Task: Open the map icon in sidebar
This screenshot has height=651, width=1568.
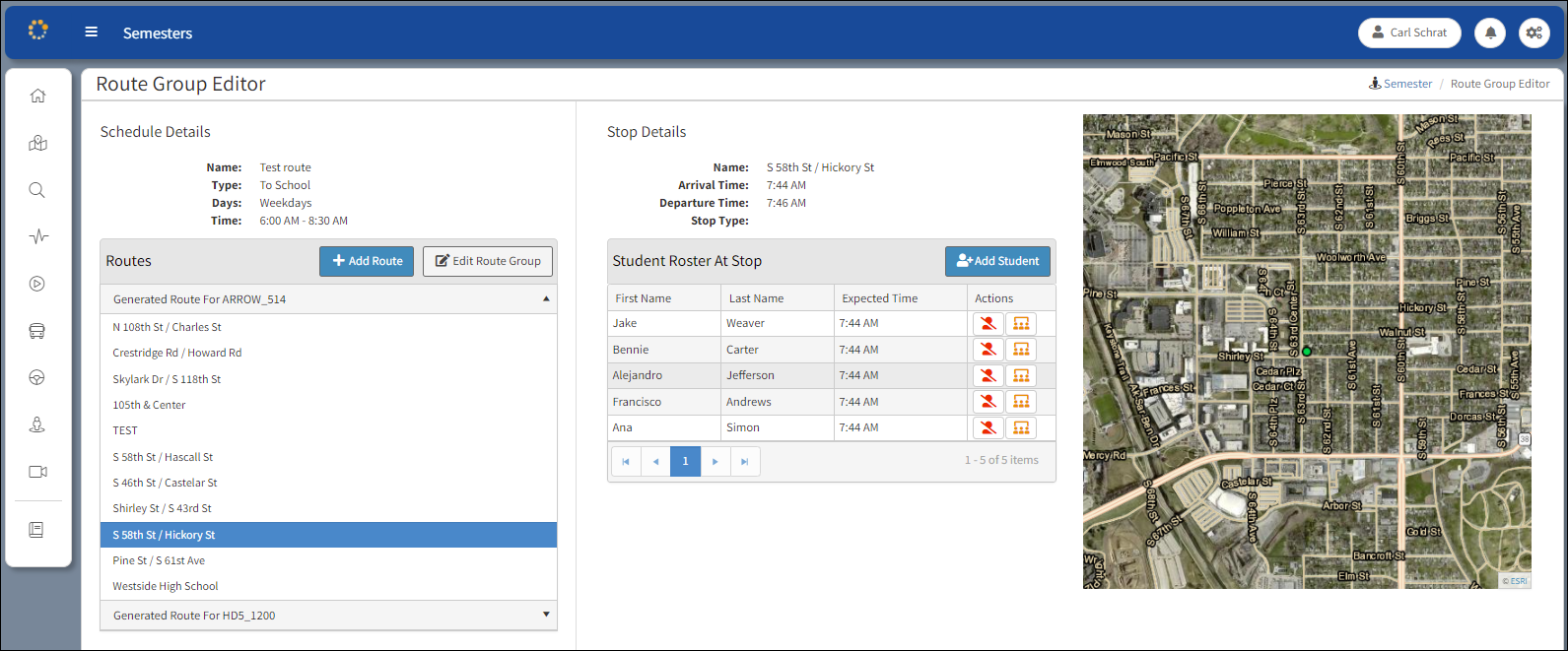Action: (37, 144)
